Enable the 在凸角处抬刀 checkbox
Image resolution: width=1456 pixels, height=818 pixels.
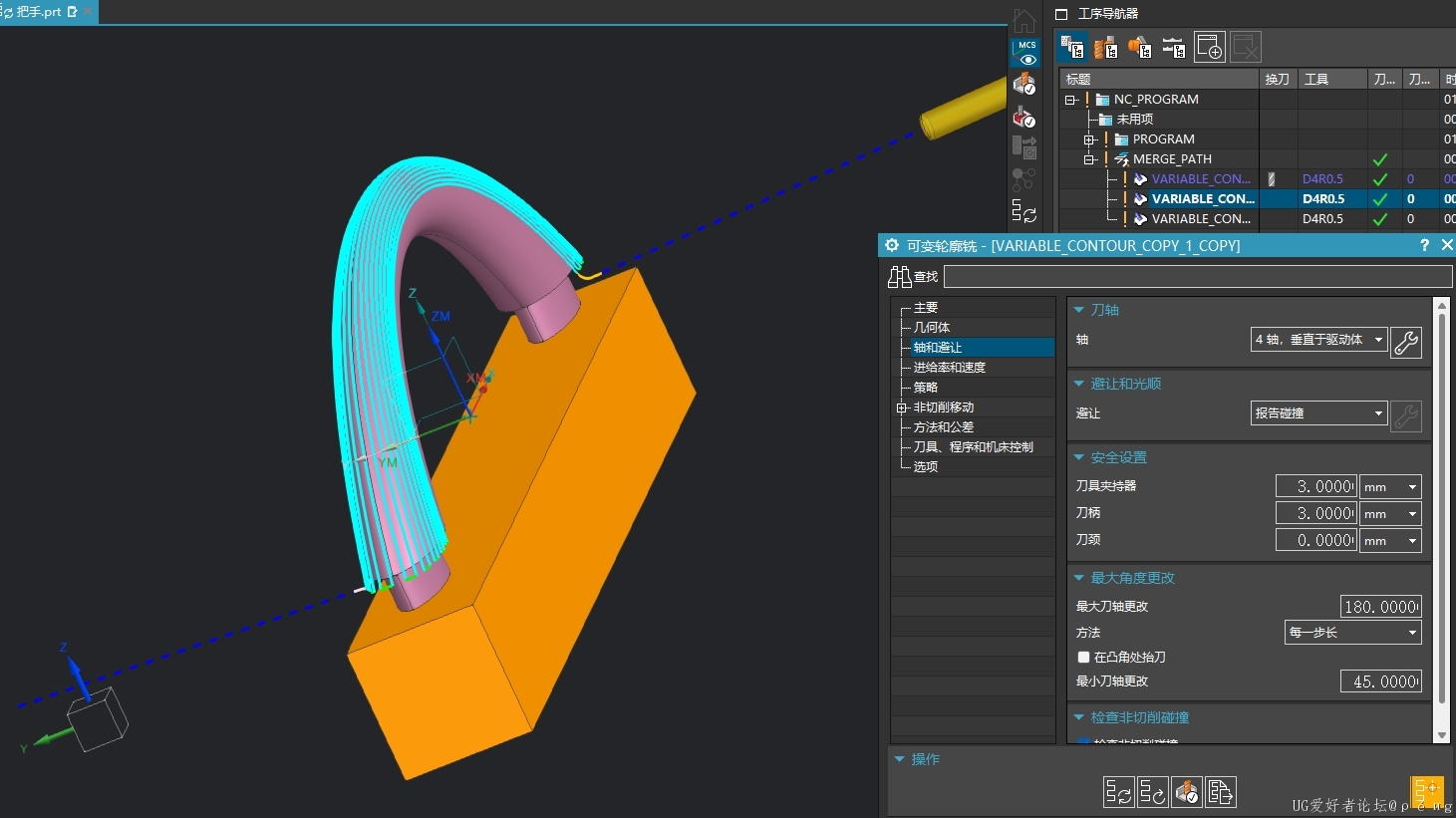1083,658
